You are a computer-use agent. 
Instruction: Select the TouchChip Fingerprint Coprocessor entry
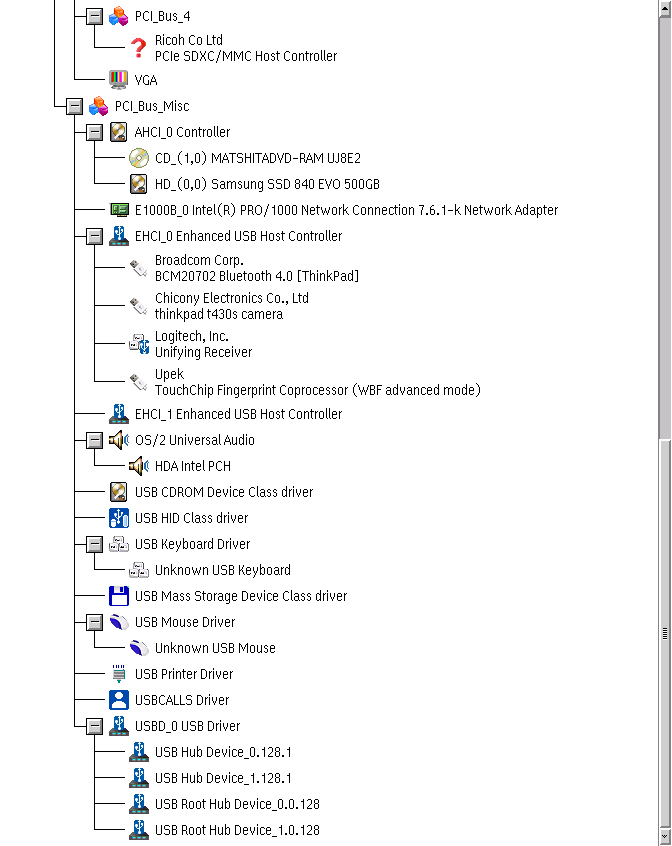click(x=318, y=382)
